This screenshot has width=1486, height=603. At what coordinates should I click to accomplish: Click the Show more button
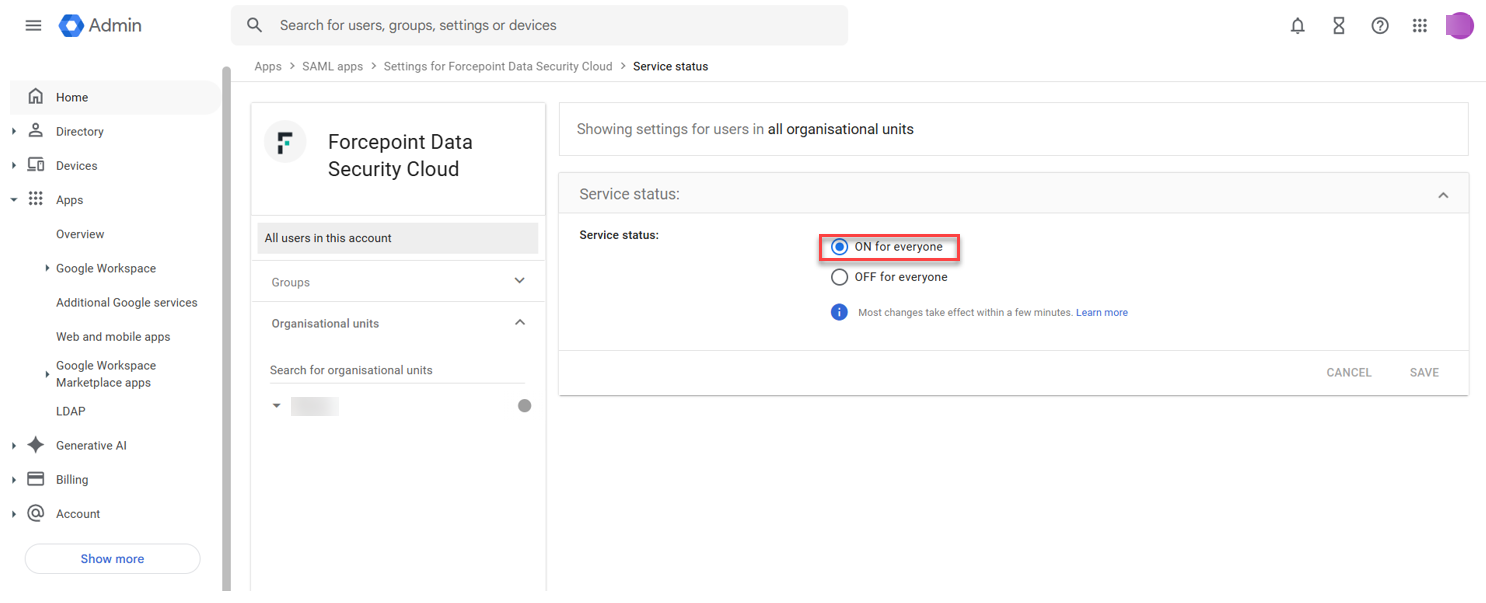tap(112, 559)
